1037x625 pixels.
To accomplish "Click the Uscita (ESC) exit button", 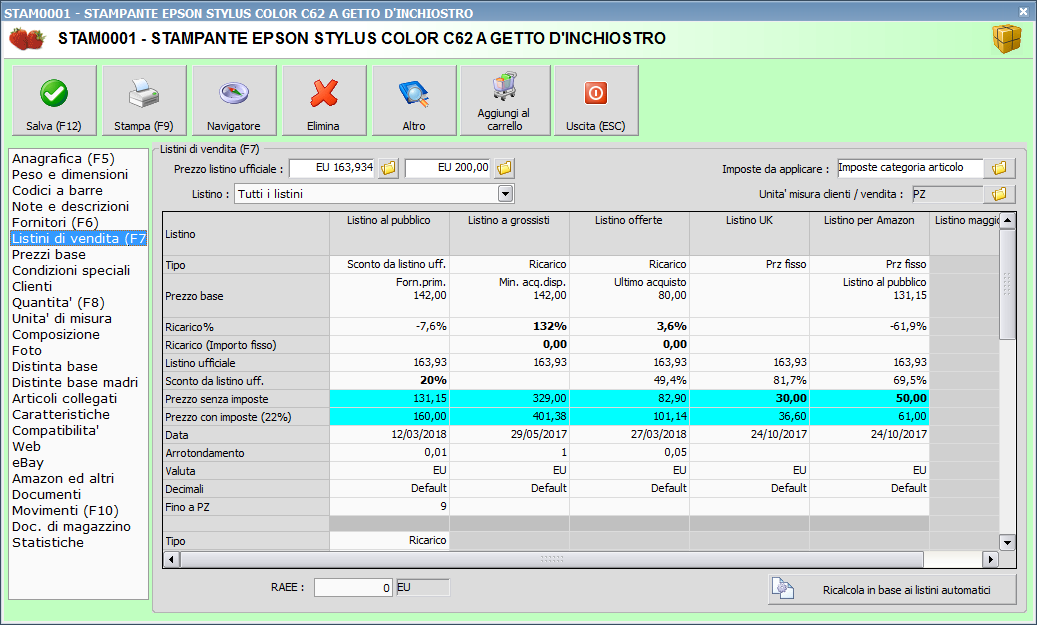I will click(596, 101).
